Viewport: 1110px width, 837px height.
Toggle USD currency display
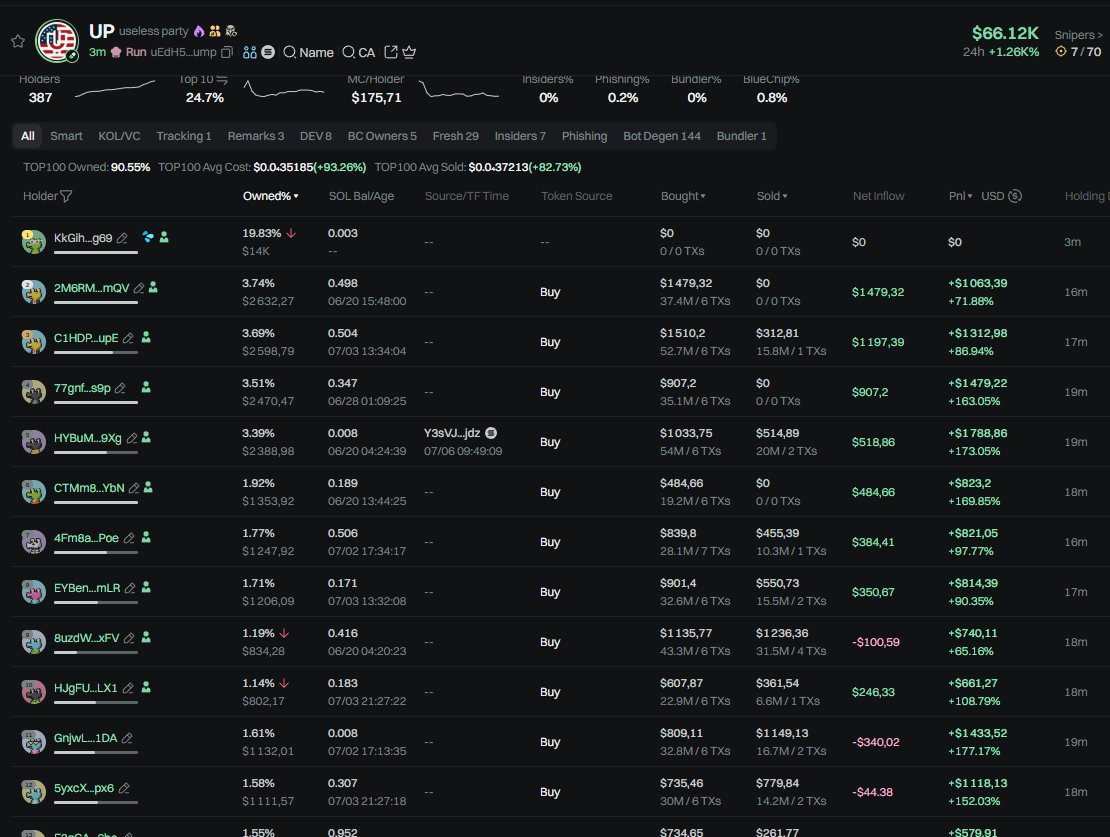(1001, 196)
